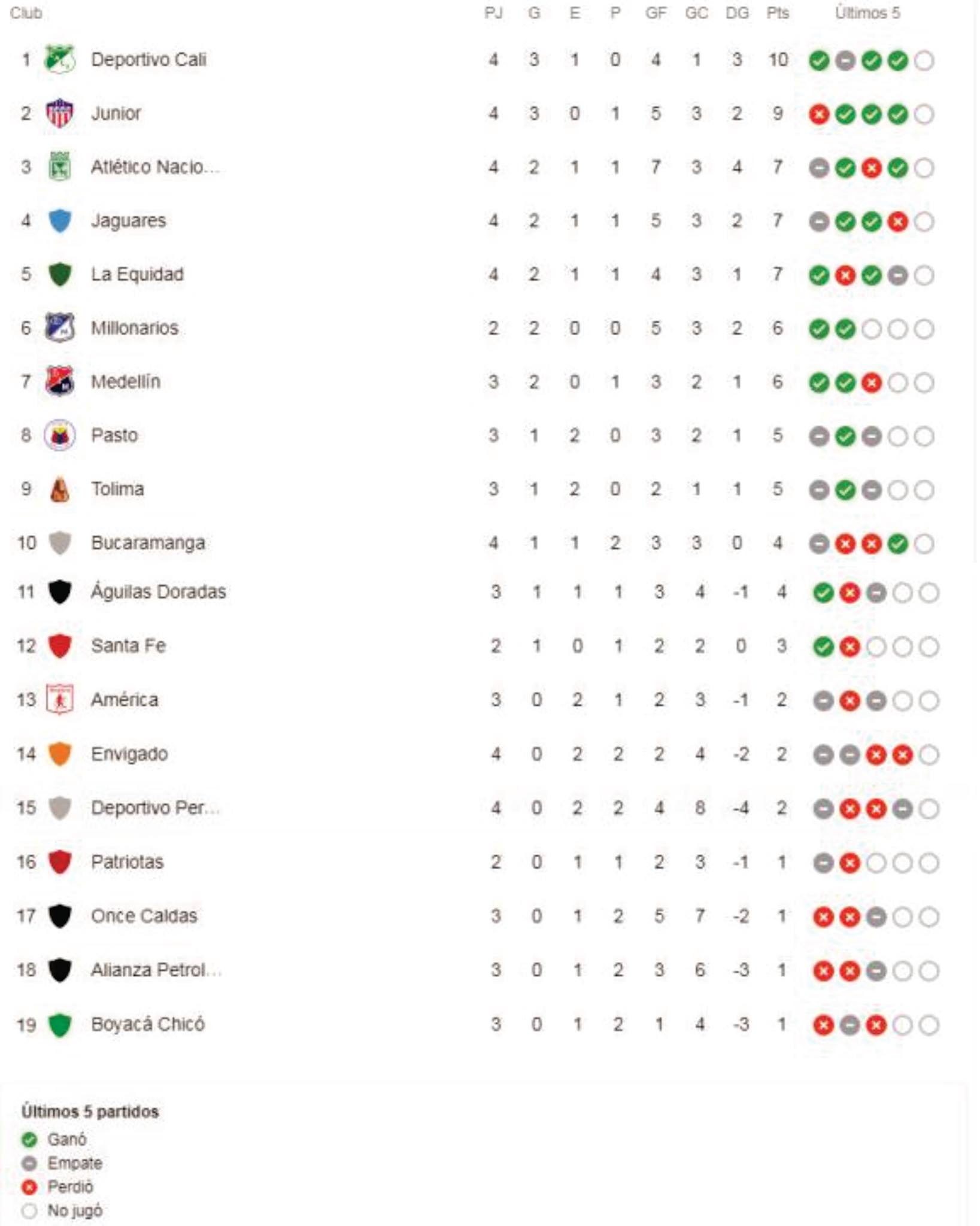Click the América red crest

click(60, 699)
